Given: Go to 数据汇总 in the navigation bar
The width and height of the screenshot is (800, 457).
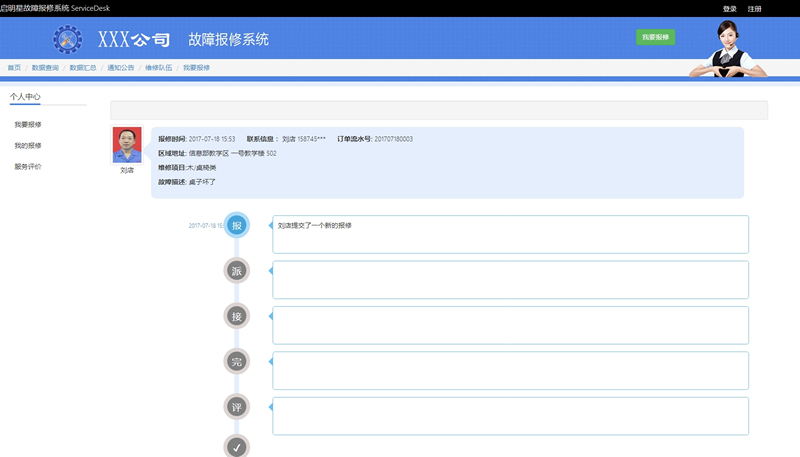Looking at the screenshot, I should 83,67.
